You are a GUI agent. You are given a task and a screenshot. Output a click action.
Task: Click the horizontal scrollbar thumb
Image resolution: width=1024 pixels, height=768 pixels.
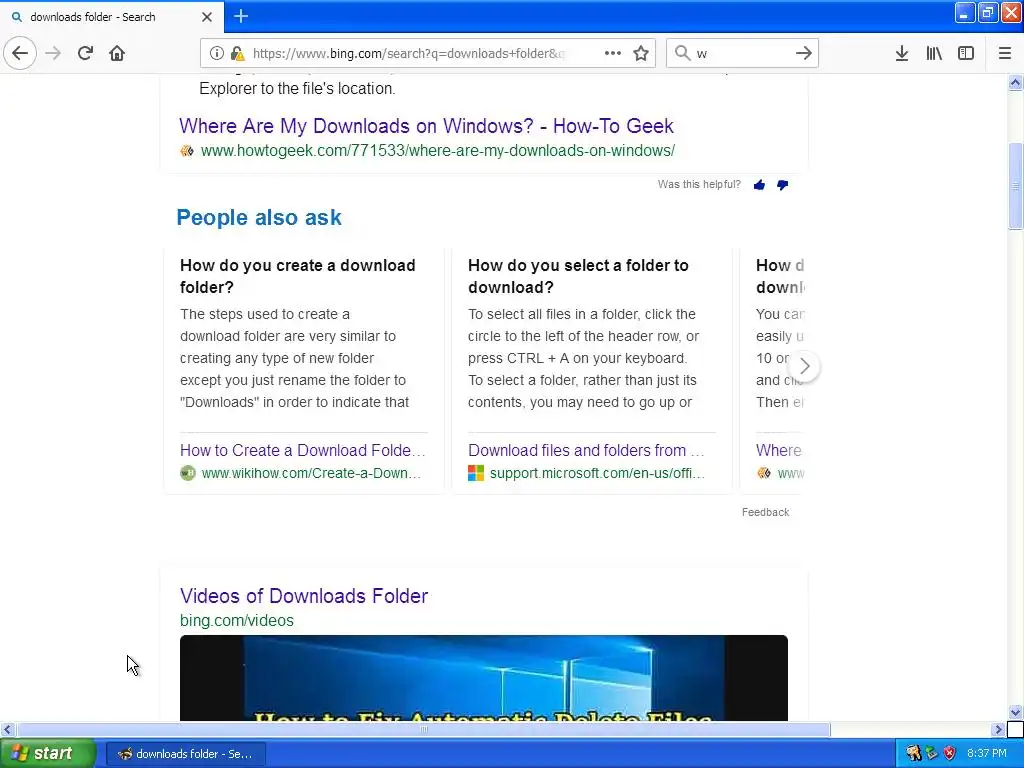[424, 729]
